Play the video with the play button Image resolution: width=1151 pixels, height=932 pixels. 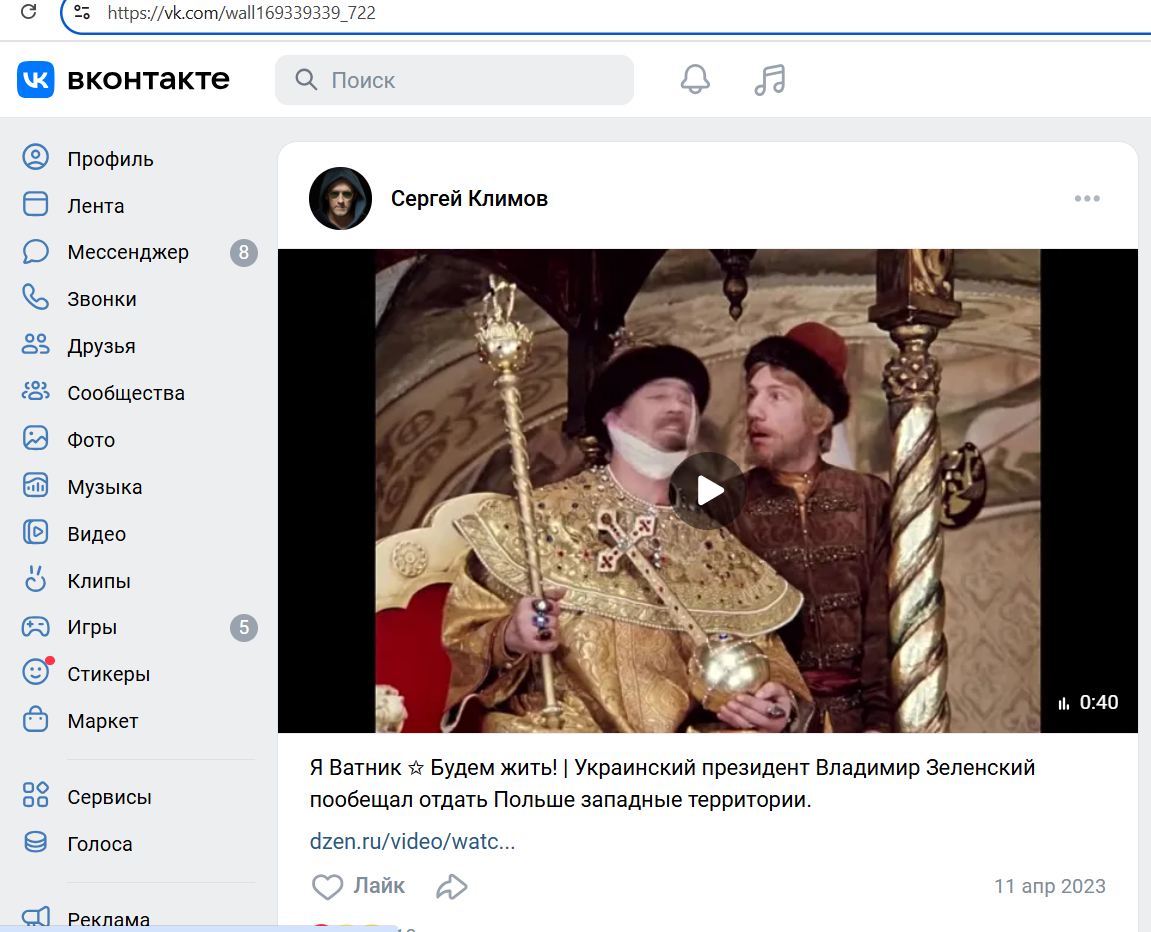710,490
